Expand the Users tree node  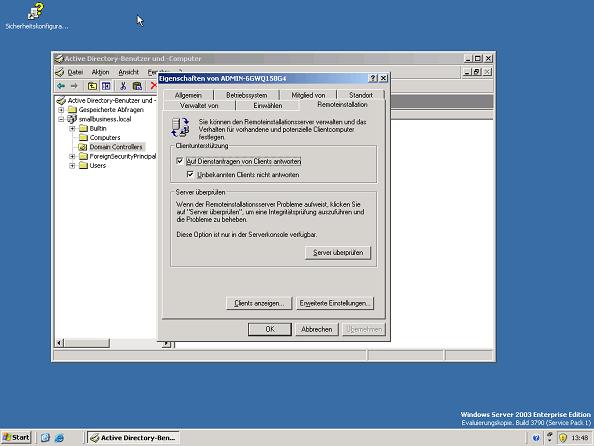pyautogui.click(x=72, y=166)
